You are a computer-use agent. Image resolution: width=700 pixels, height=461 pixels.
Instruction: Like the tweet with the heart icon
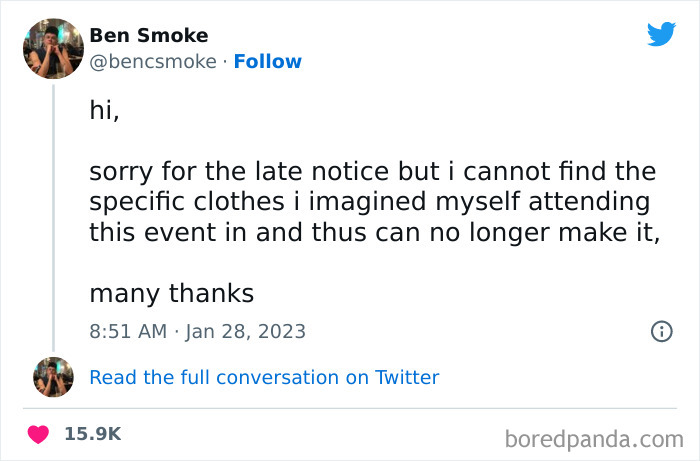[x=38, y=434]
